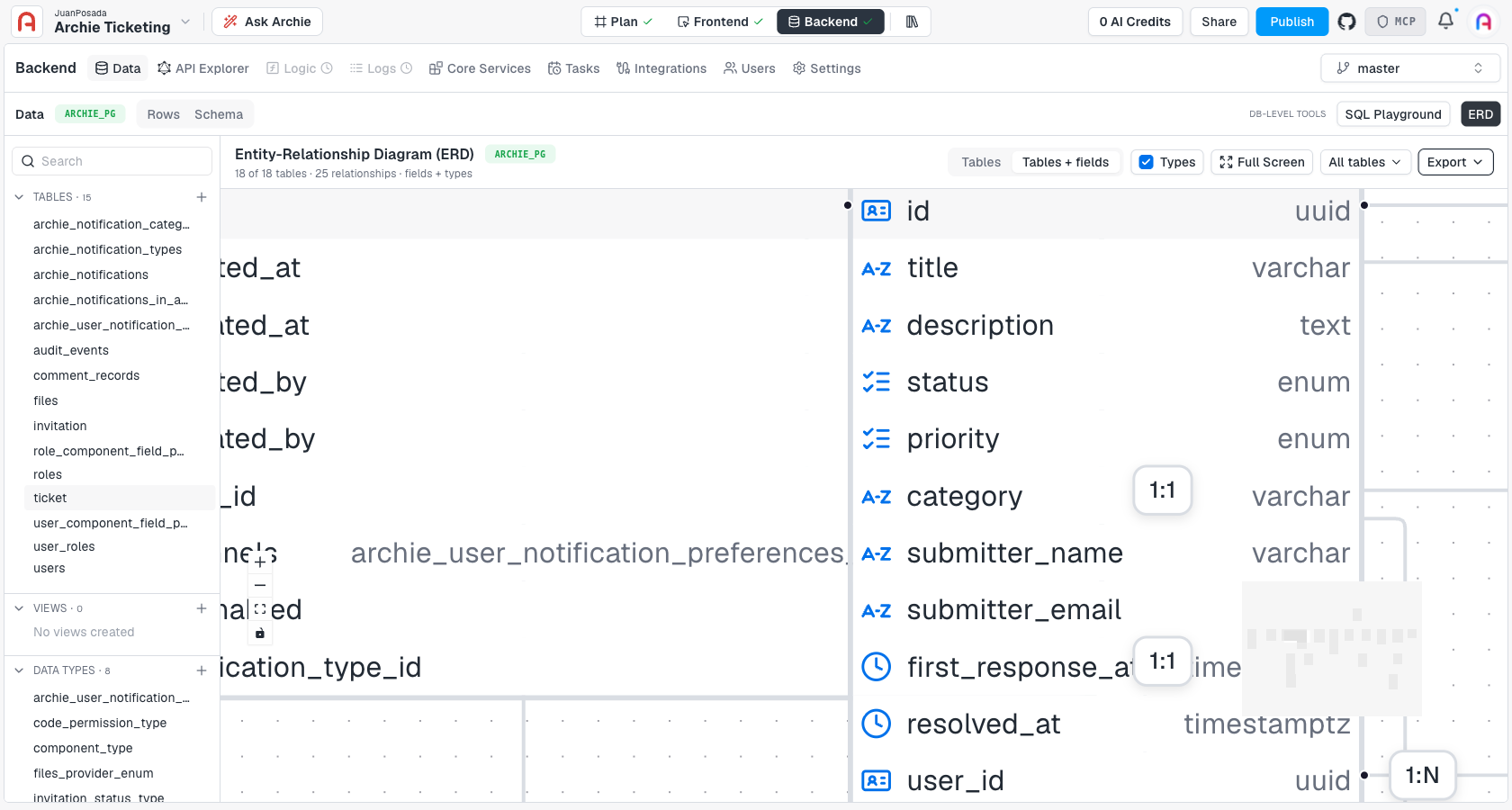Switch to the Frontend tab

tap(720, 22)
